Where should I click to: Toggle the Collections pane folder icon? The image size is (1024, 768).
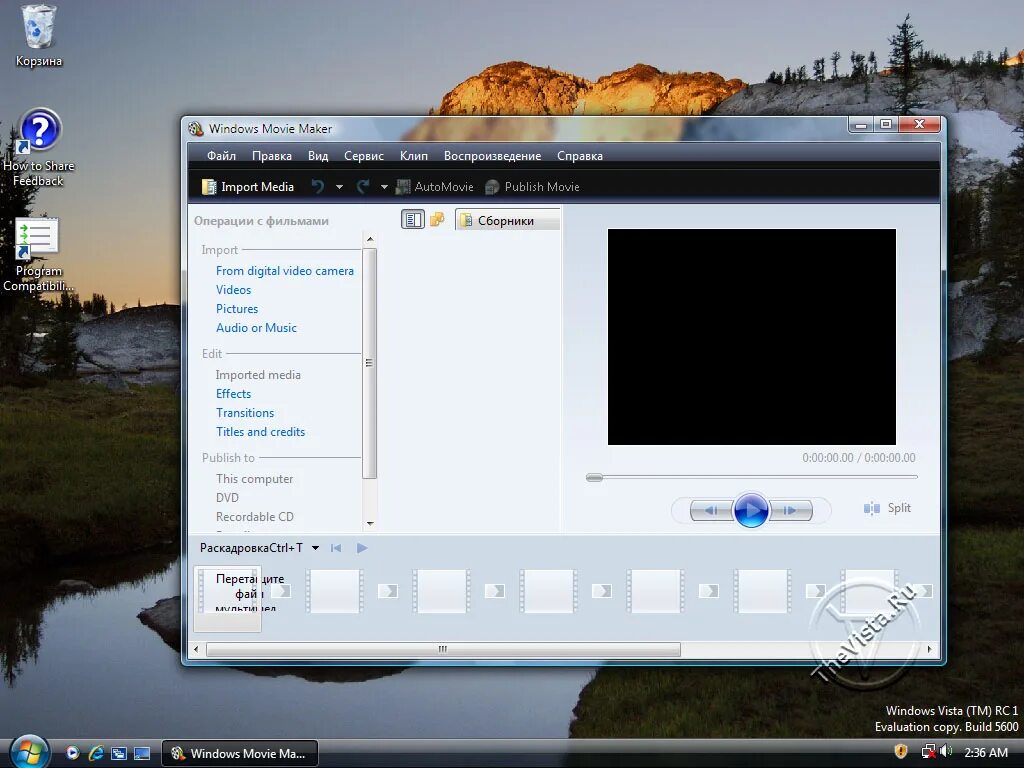point(437,220)
